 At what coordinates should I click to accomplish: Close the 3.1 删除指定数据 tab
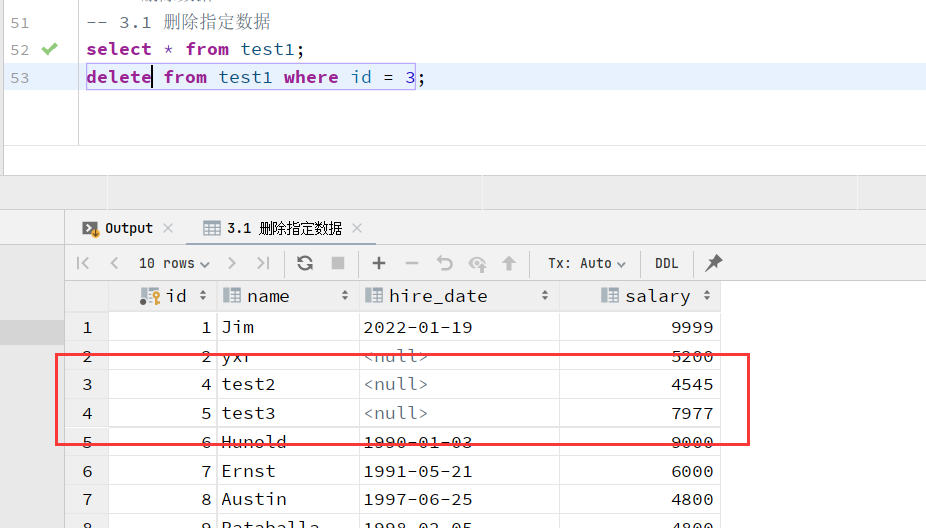357,228
